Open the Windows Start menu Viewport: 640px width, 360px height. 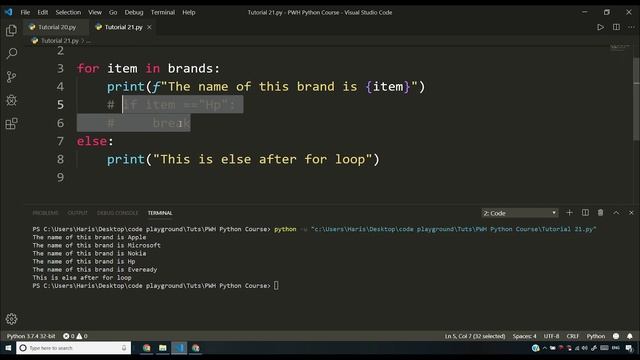8,348
